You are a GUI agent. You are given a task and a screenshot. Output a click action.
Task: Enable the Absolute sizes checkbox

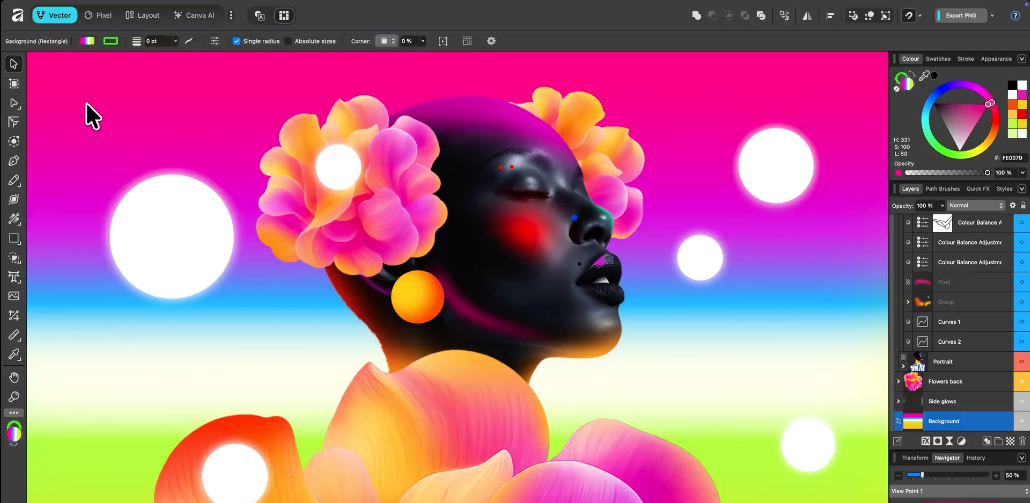pos(288,41)
